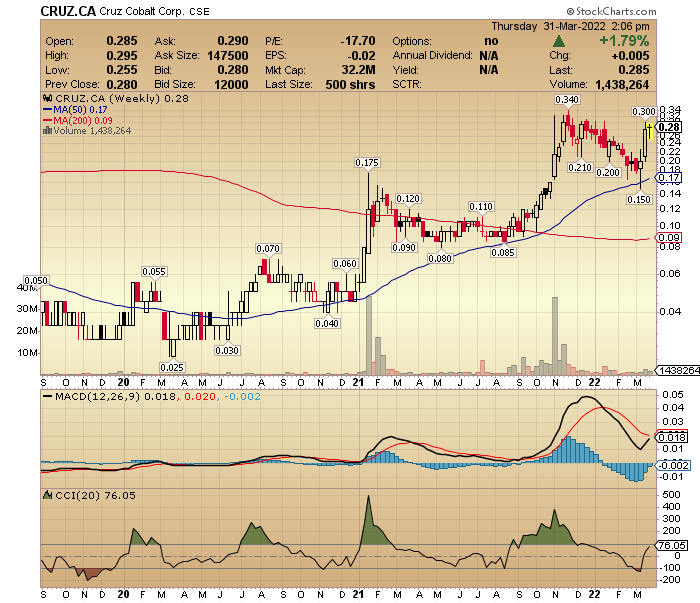Viewport: 700px width, 603px height.
Task: Click the CCI(20) 76.05 legend label
Action: tap(95, 495)
